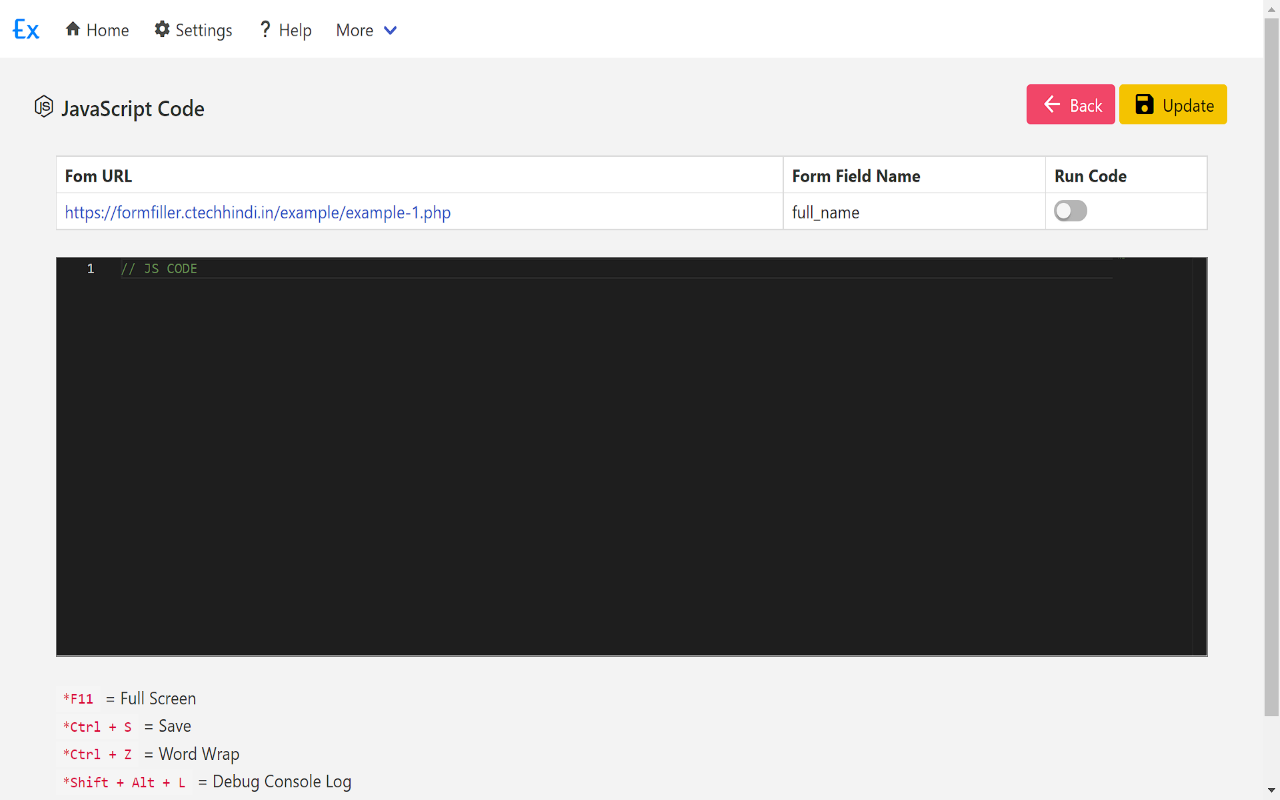Screen dimensions: 1280x800
Task: Click the left arrow icon in Back button
Action: [1052, 105]
